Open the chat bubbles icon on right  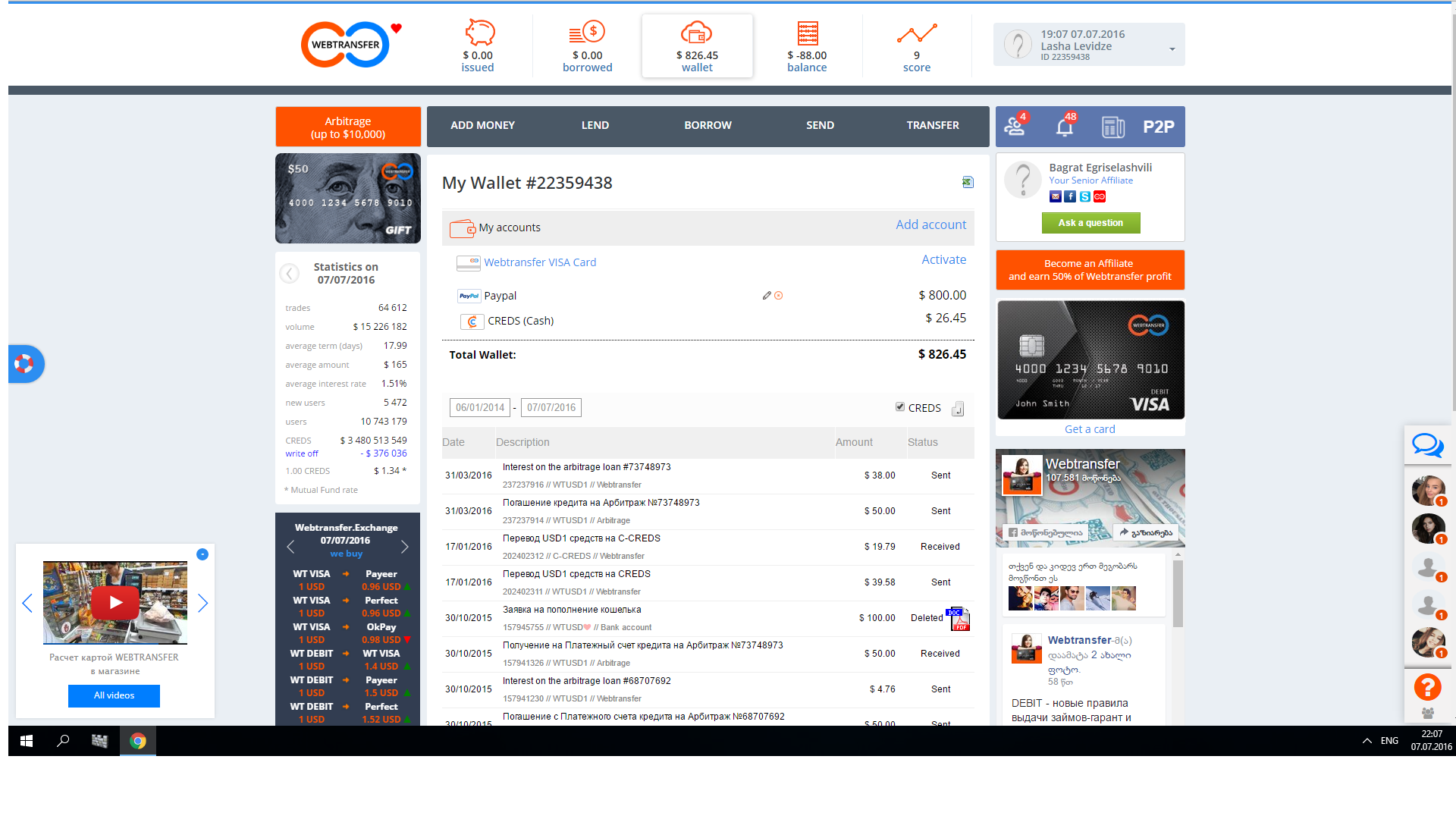point(1427,445)
